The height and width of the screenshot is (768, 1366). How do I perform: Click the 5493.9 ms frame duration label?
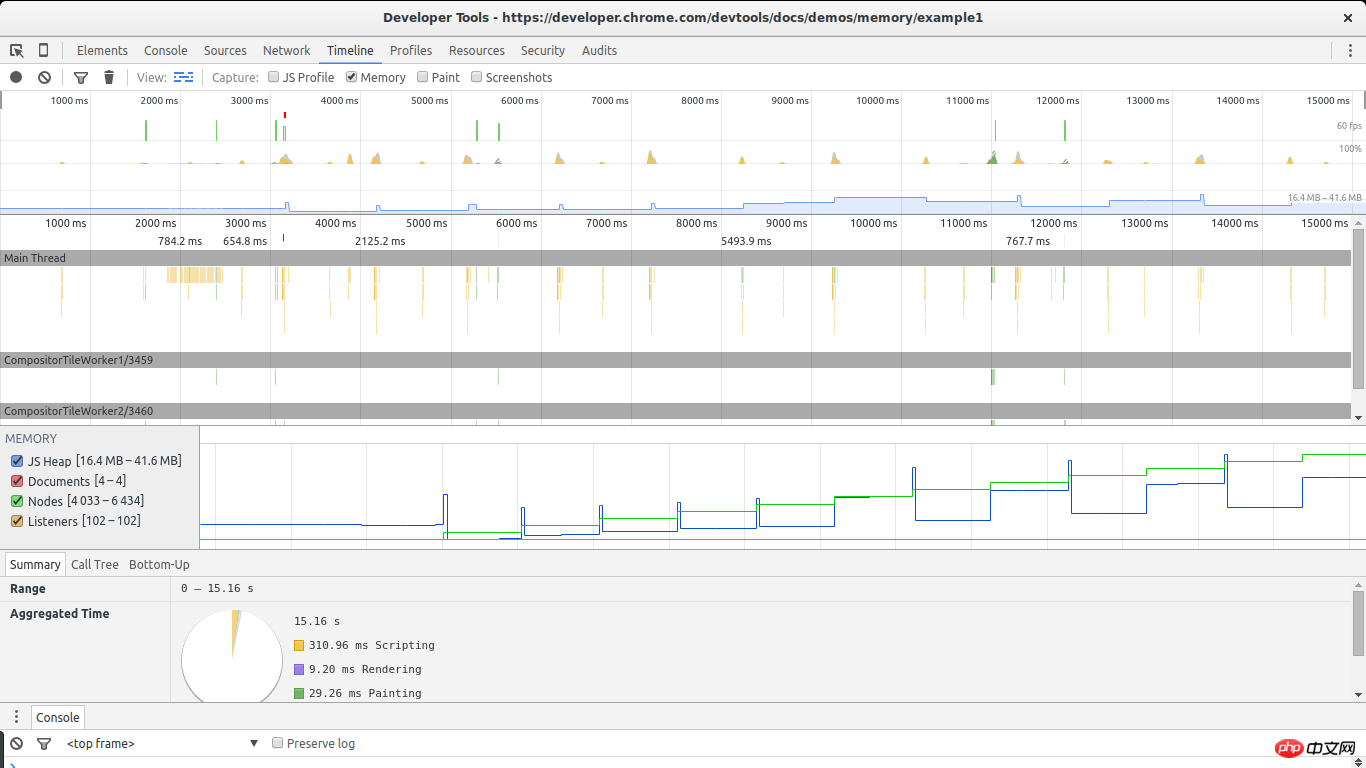click(746, 241)
